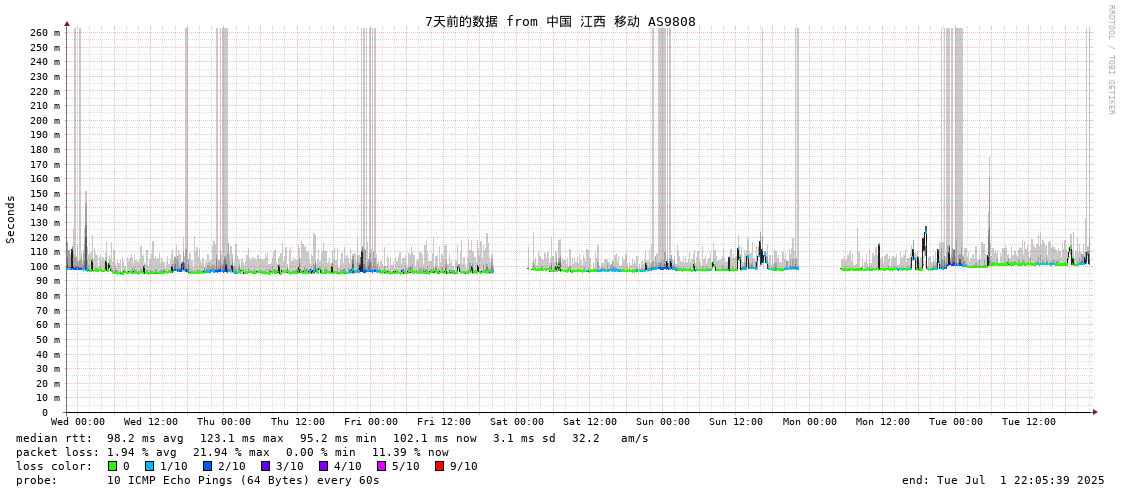Click the '50 m' y-axis tick label
This screenshot has width=1121, height=494.
[49, 339]
